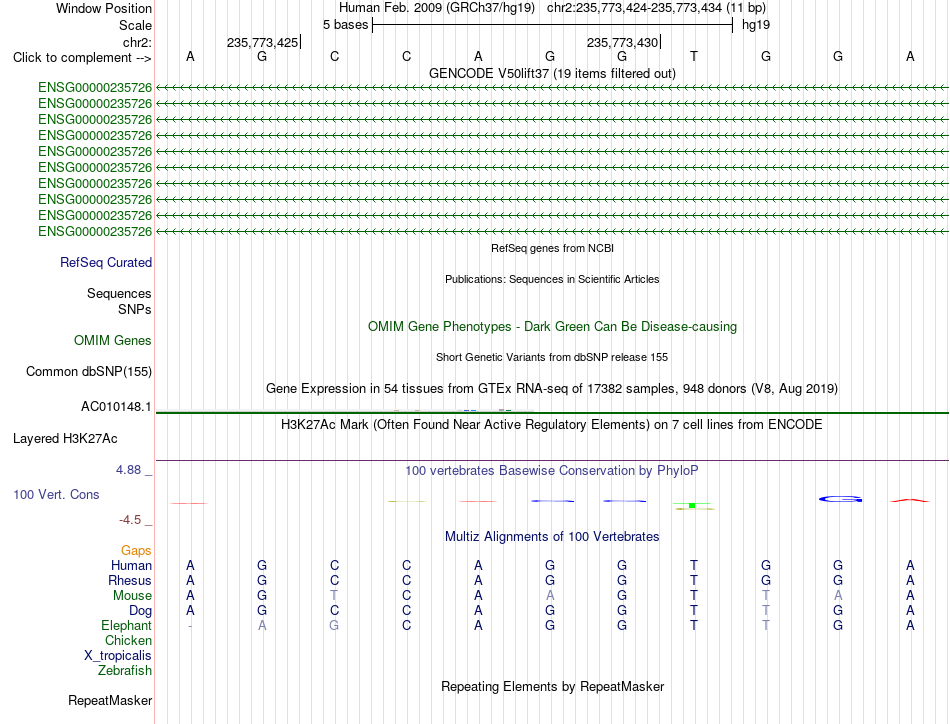This screenshot has height=724, width=950.
Task: Click position marker 235,773,425
Action: tap(262, 42)
